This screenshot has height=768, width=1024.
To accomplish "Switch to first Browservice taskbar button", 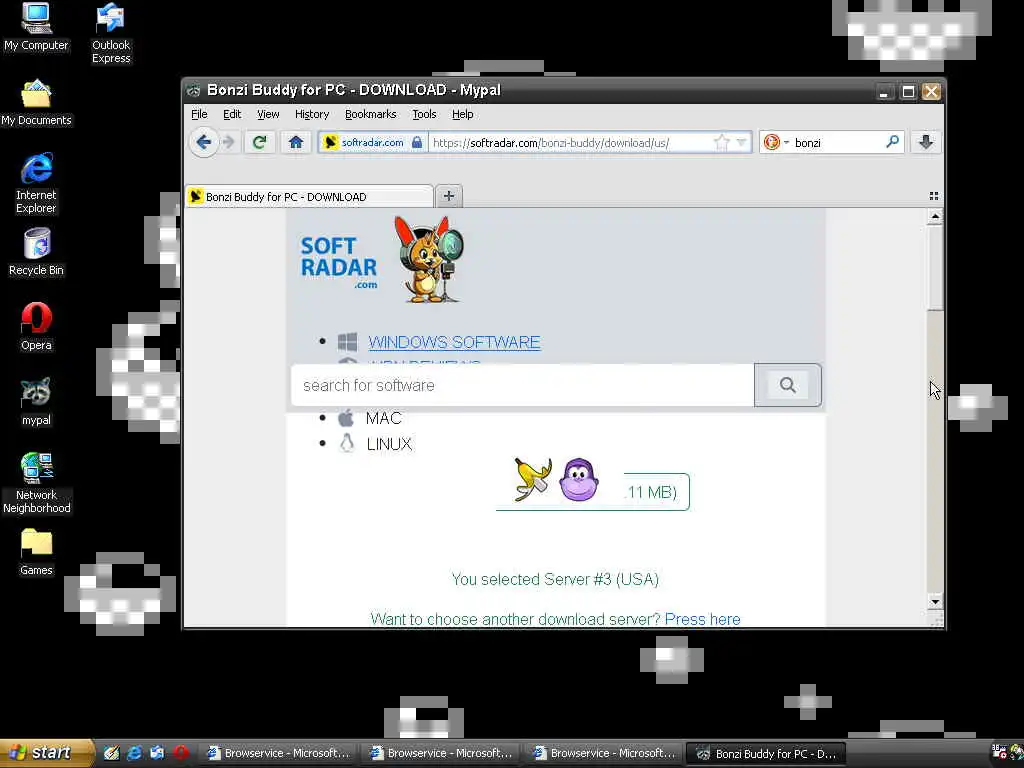I will coord(278,754).
